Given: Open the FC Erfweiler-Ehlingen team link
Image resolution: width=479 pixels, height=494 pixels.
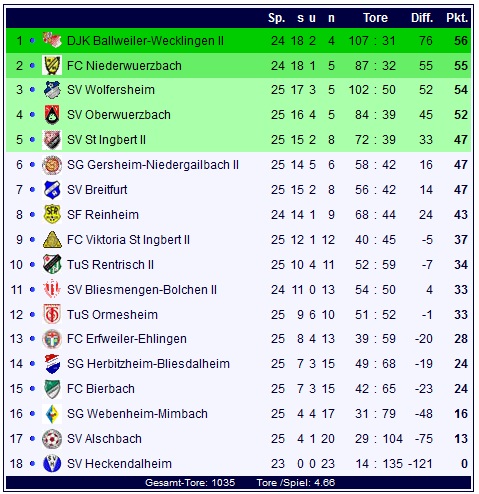Looking at the screenshot, I should [x=127, y=339].
